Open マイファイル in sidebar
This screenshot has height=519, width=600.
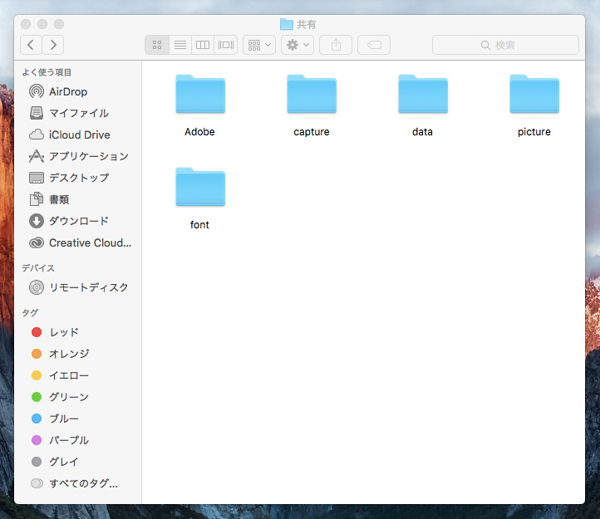pos(79,113)
